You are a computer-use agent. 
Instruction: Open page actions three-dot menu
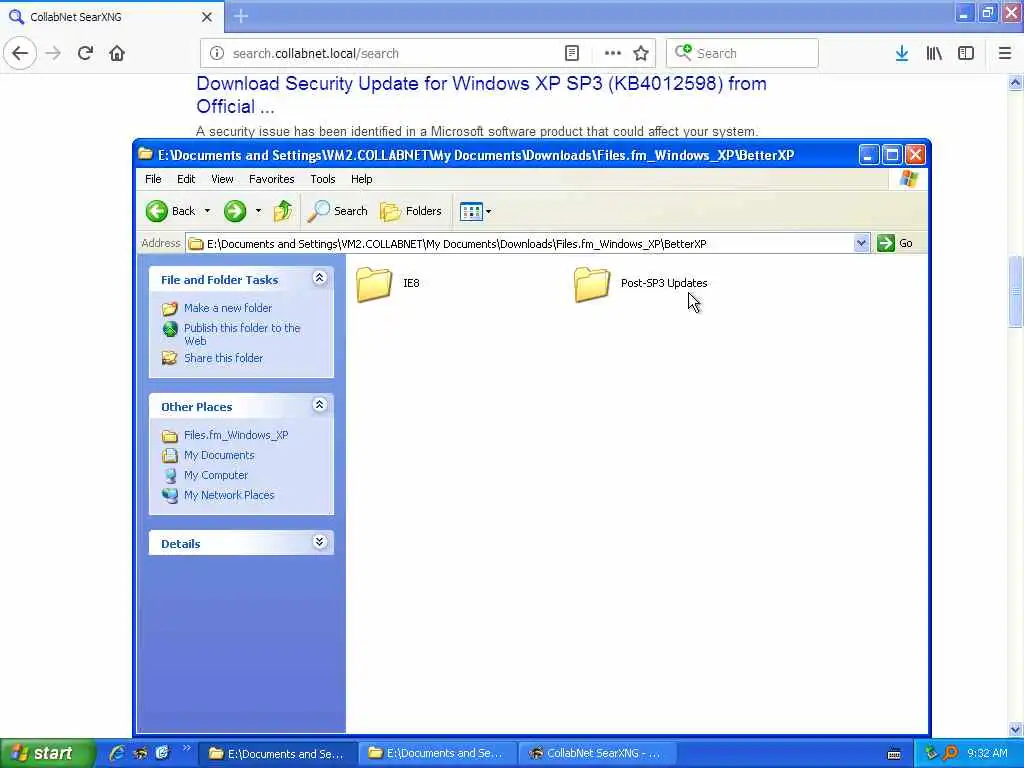pos(613,53)
